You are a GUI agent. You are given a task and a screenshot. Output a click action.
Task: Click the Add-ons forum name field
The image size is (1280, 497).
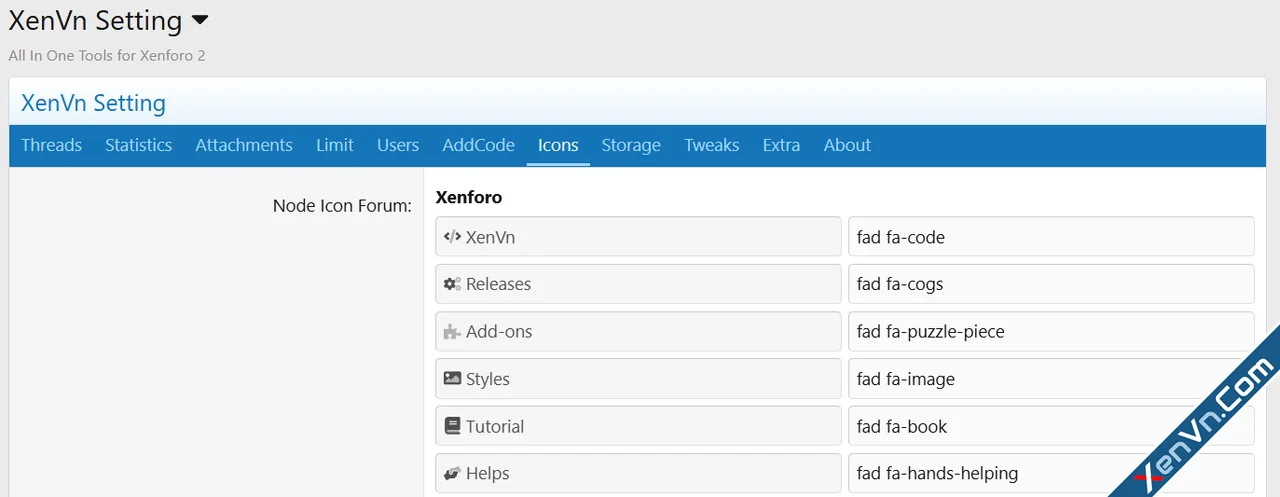[x=638, y=332]
